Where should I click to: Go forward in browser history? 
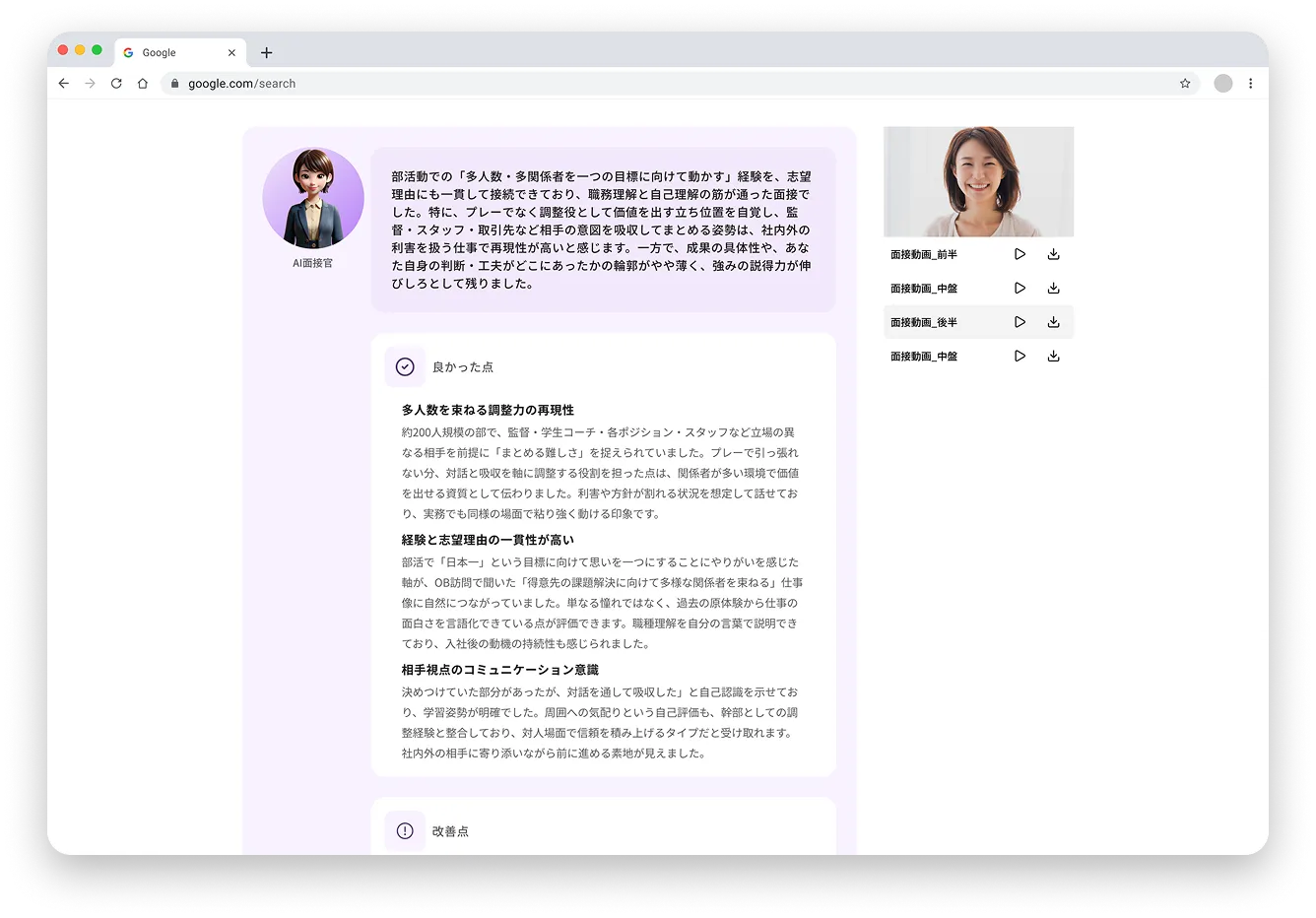[x=90, y=84]
